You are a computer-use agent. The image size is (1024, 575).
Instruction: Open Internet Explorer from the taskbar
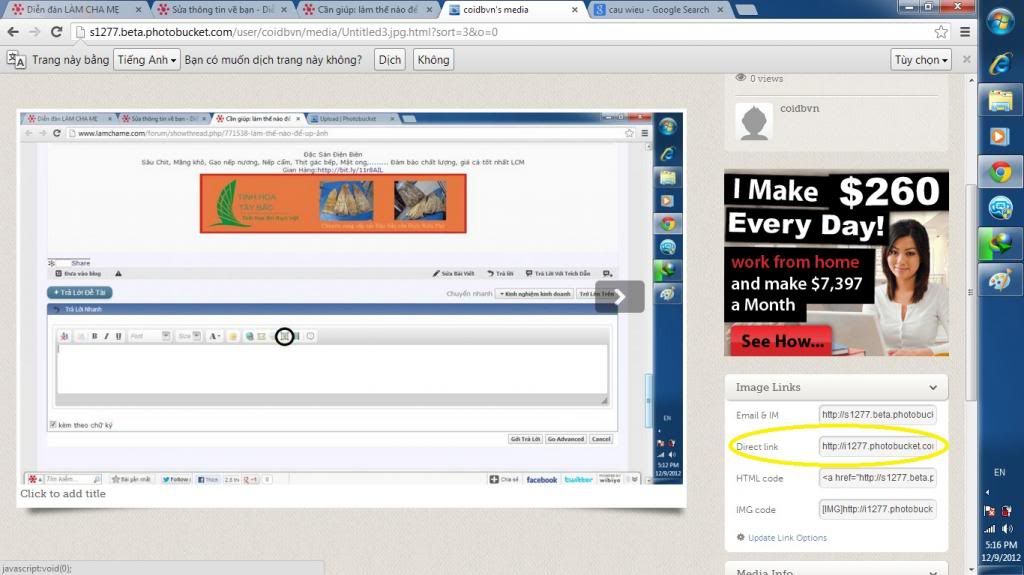coord(999,63)
